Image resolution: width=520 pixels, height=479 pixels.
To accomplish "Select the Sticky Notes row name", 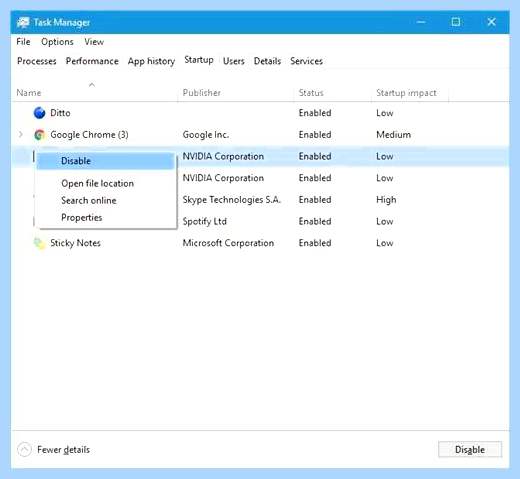I will pos(75,243).
